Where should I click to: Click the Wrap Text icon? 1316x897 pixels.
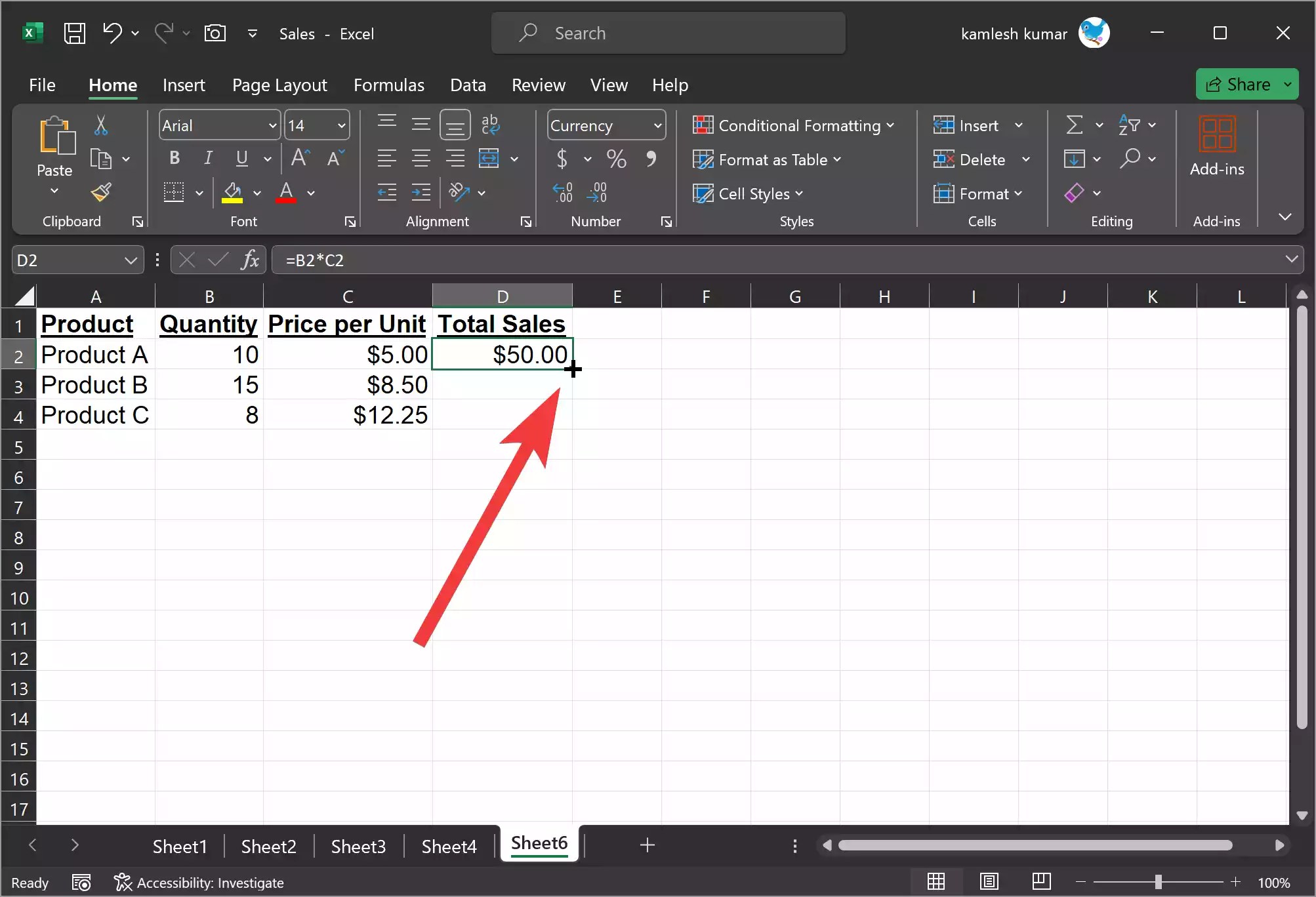[x=491, y=125]
